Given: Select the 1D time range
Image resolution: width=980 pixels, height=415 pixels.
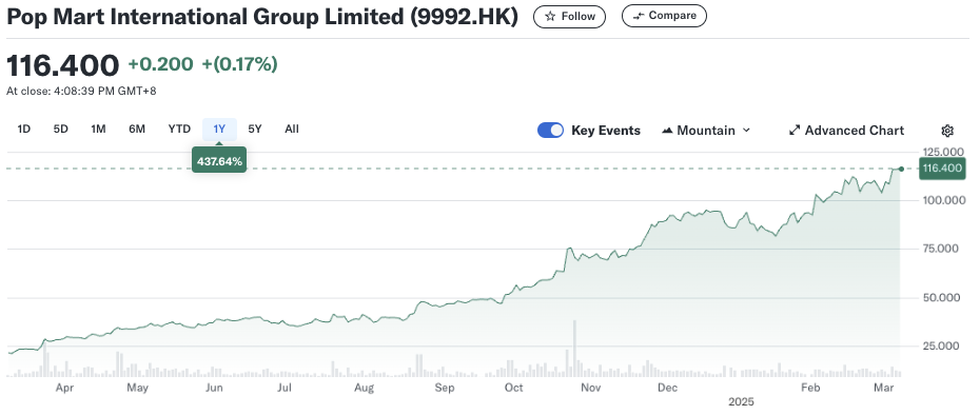Looking at the screenshot, I should pyautogui.click(x=25, y=129).
